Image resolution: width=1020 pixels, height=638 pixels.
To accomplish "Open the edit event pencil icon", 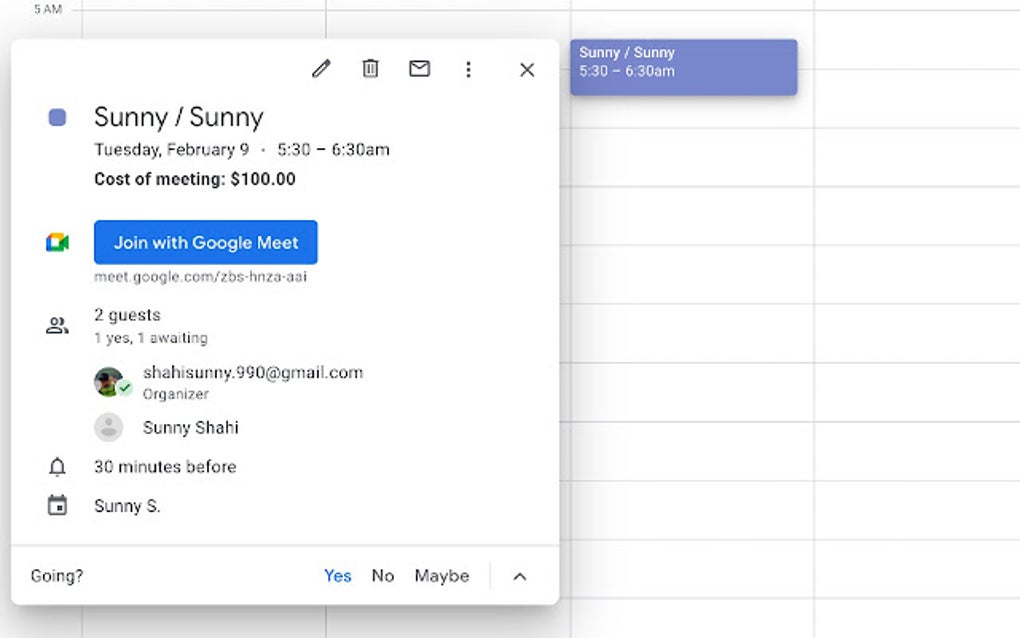I will [321, 69].
